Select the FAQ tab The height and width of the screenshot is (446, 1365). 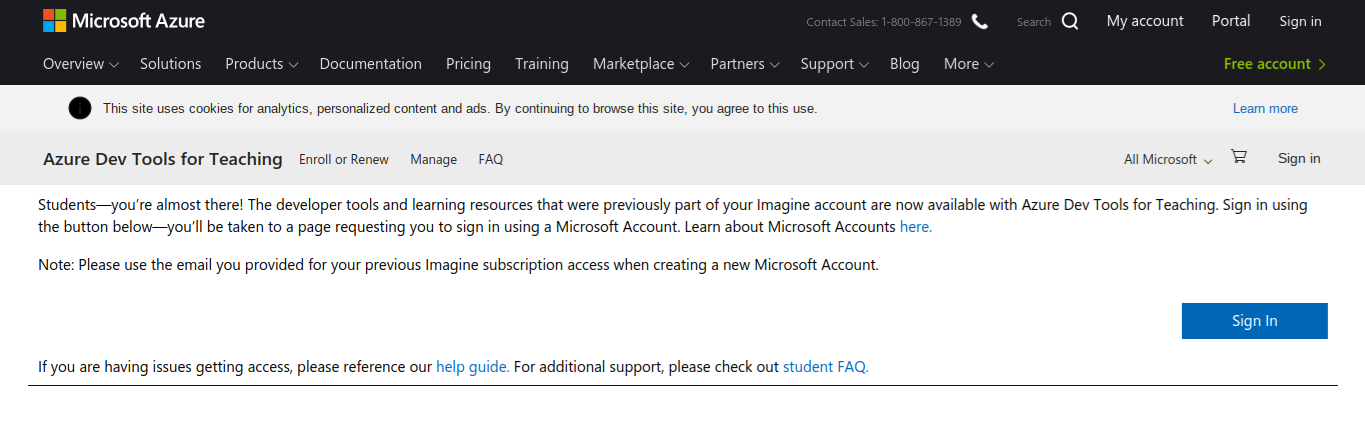491,159
